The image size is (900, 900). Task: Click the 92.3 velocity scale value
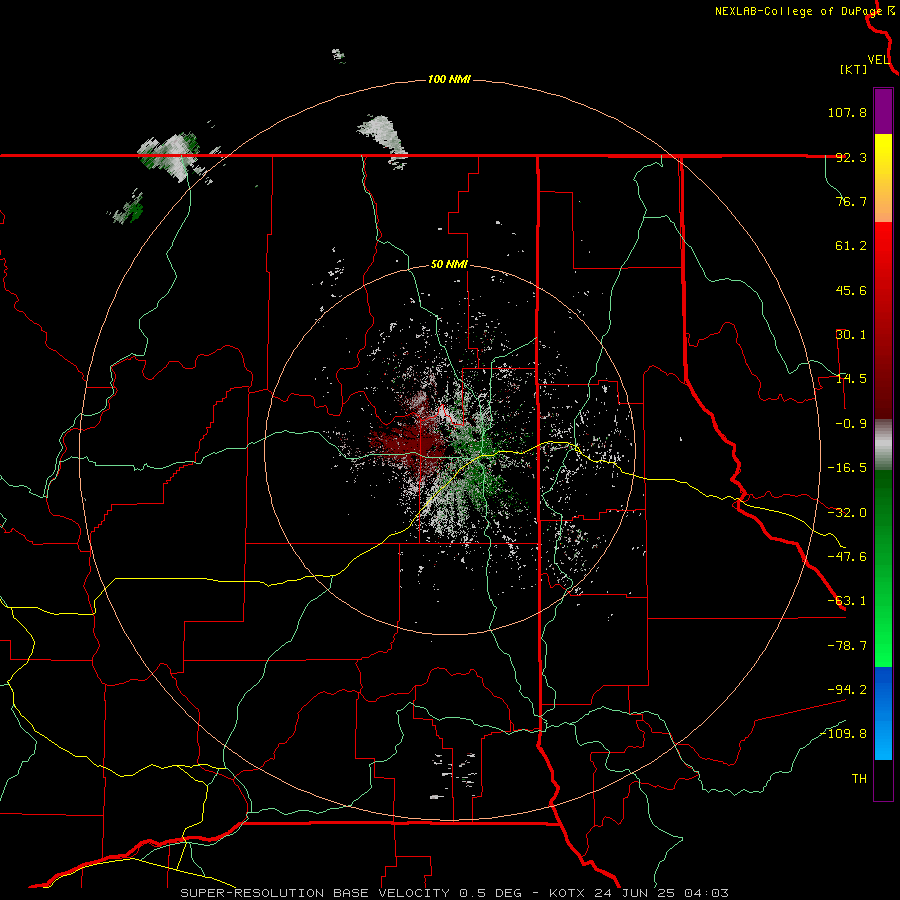click(x=851, y=157)
